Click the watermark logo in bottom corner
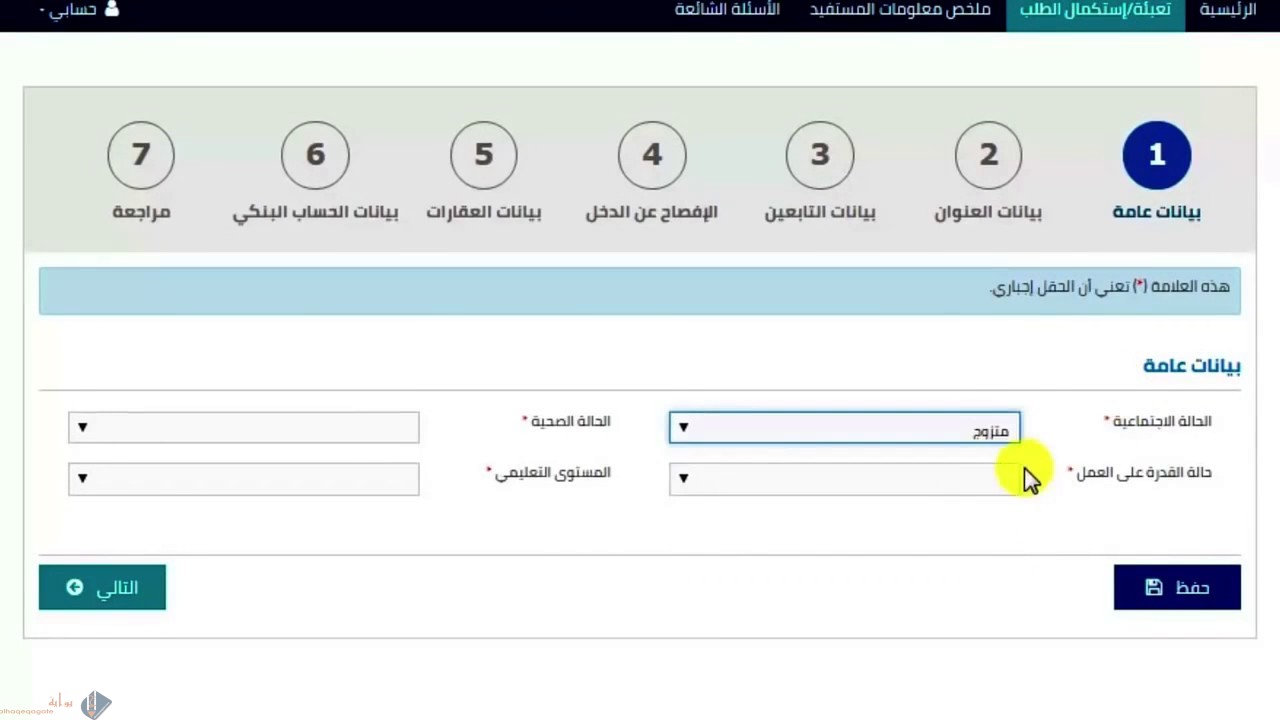The width and height of the screenshot is (1280, 720). (95, 704)
